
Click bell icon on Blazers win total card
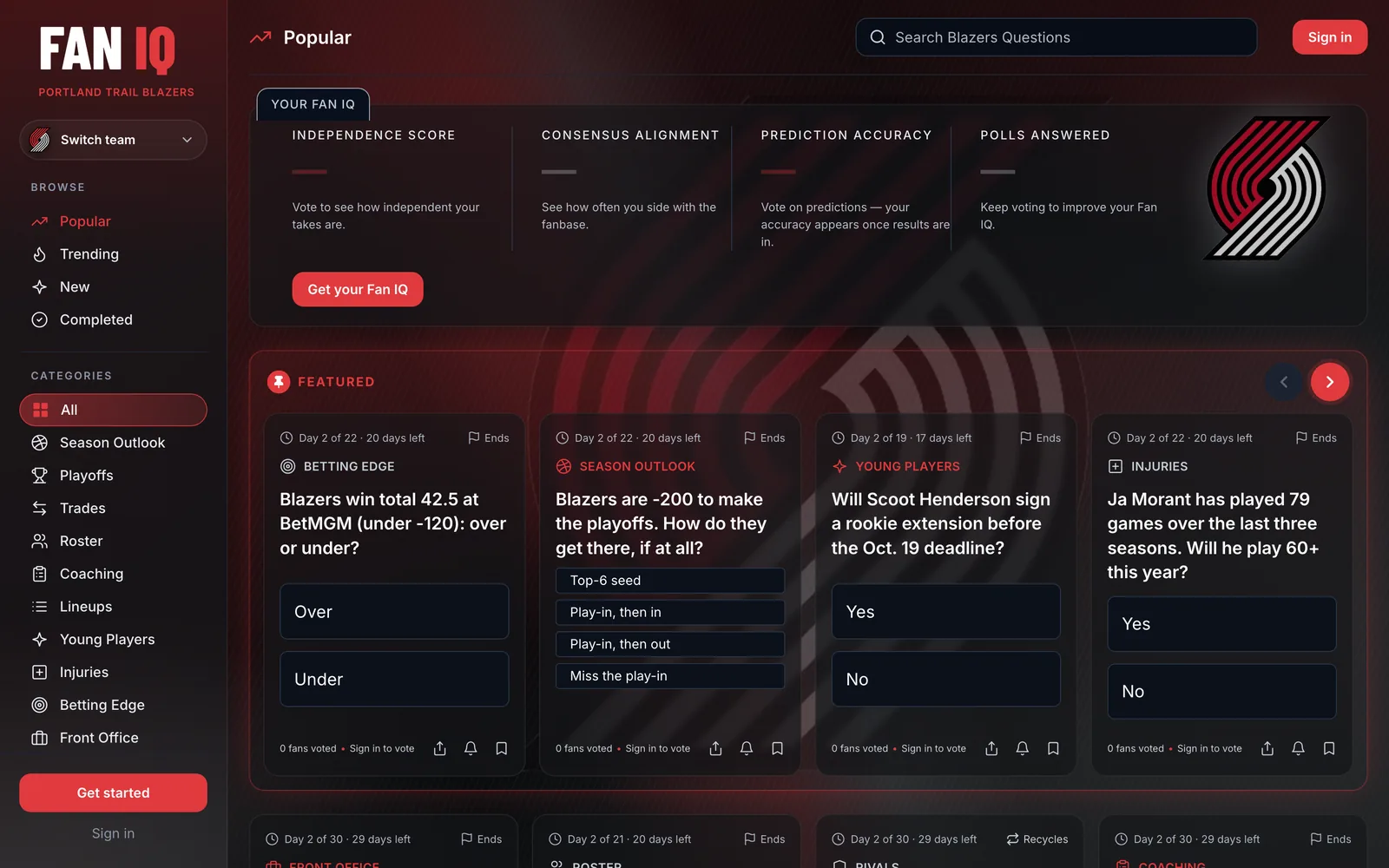471,748
